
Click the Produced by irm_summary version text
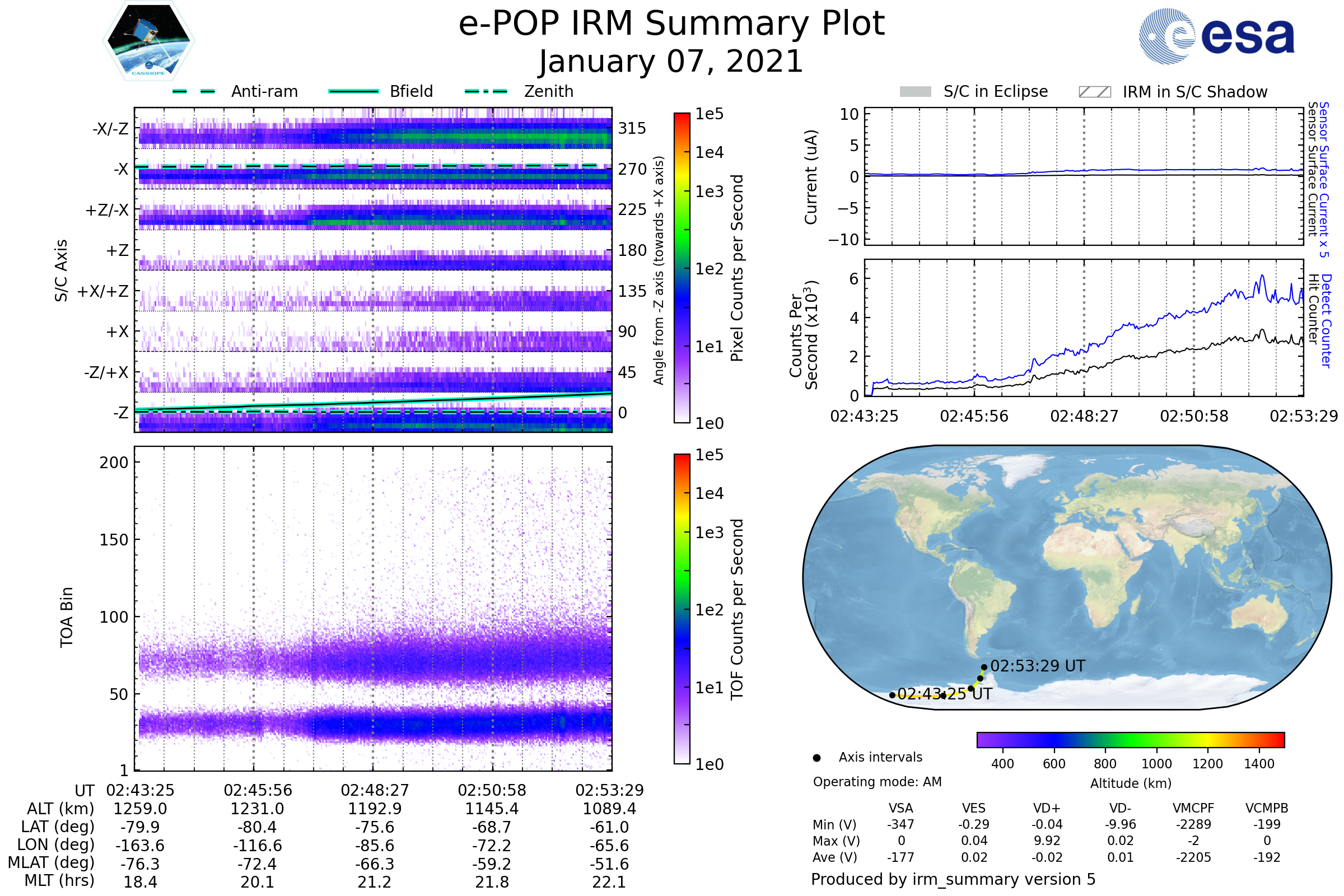[x=953, y=879]
